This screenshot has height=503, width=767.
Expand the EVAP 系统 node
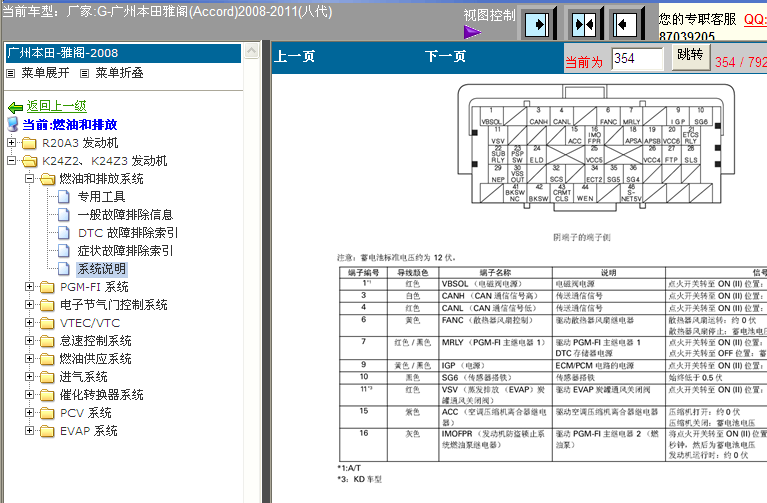tap(29, 430)
